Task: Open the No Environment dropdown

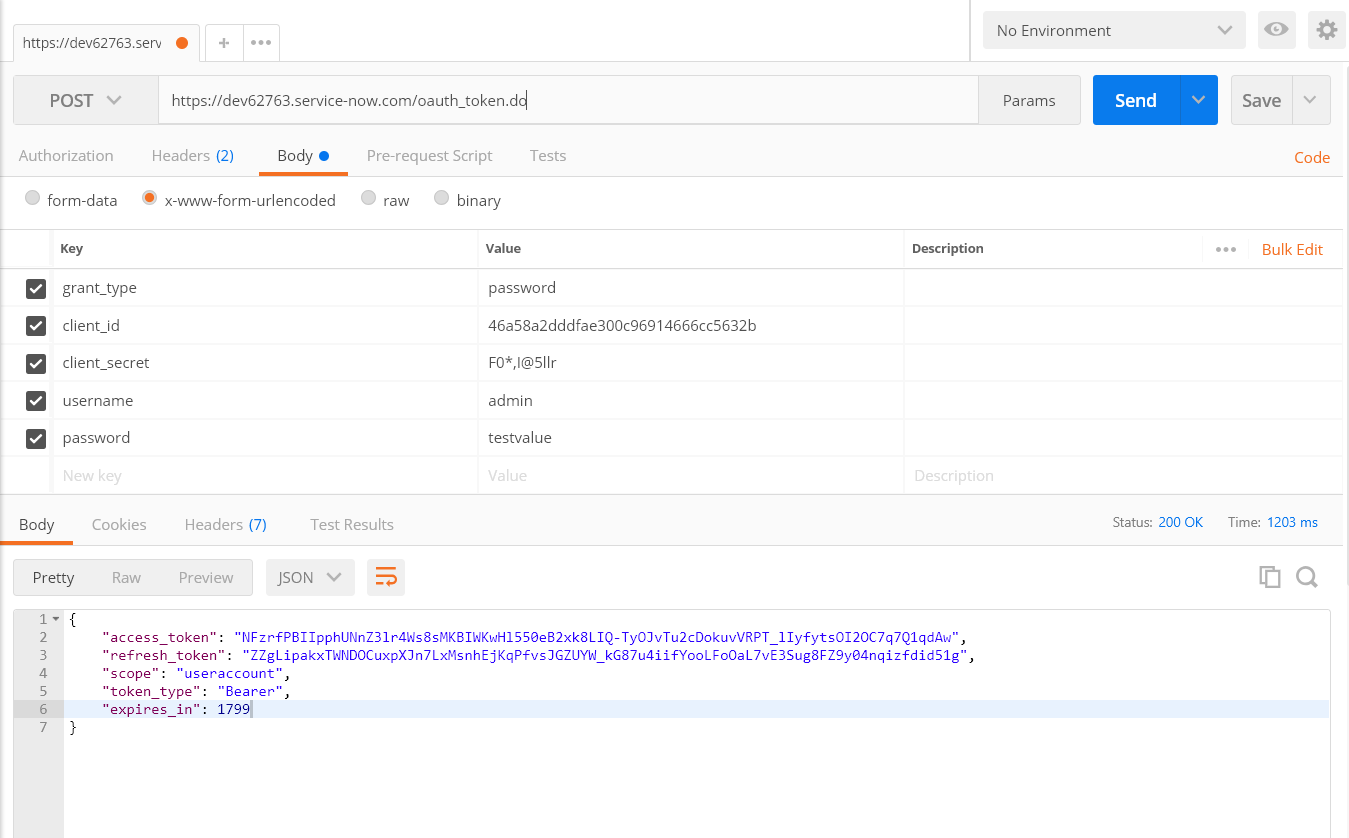Action: click(1113, 30)
